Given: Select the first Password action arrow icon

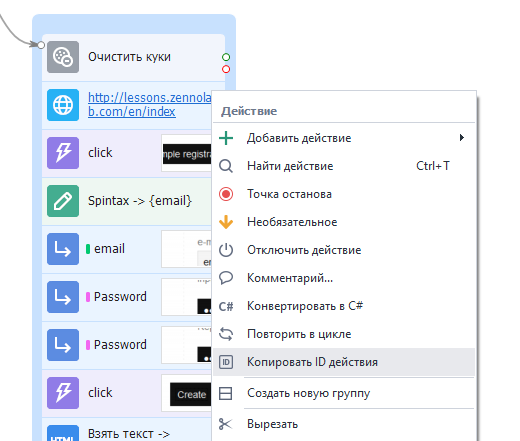Looking at the screenshot, I should 63,297.
